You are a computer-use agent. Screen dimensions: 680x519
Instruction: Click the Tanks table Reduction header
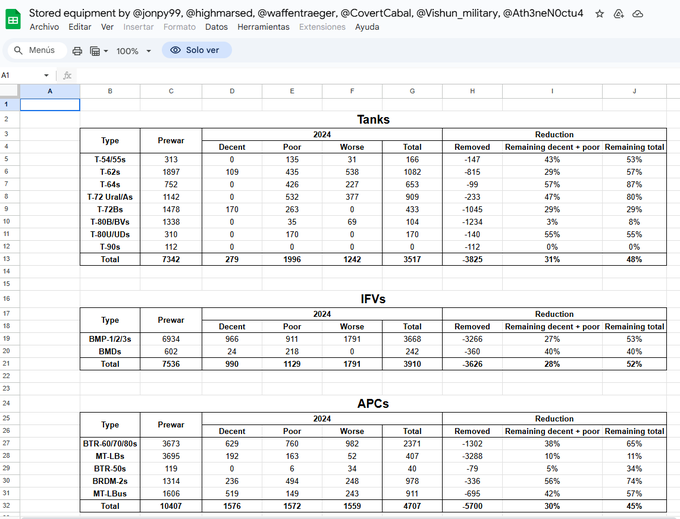pos(554,134)
